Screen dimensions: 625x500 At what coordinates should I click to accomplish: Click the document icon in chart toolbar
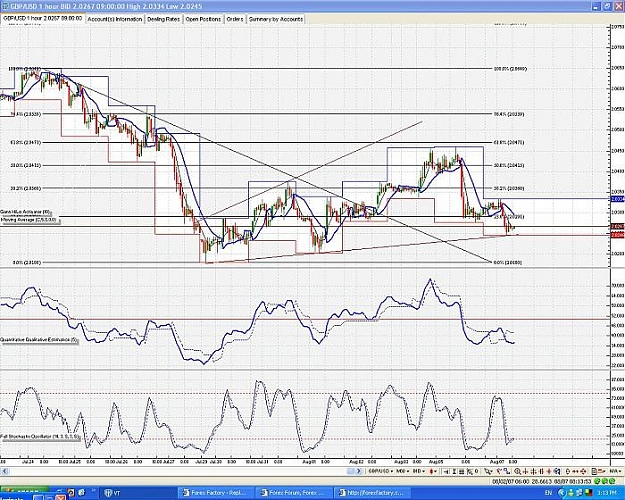(594, 471)
